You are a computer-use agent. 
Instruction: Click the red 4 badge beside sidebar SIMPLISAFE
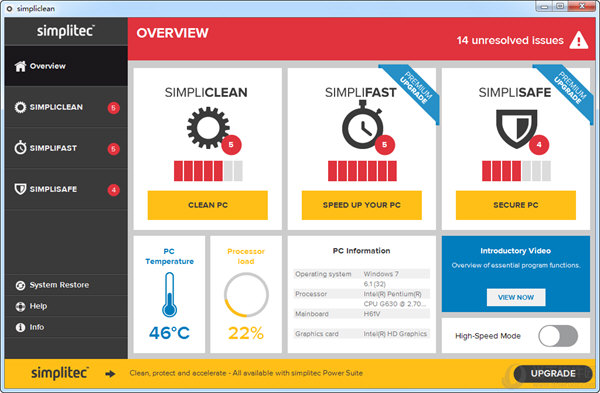pos(113,190)
